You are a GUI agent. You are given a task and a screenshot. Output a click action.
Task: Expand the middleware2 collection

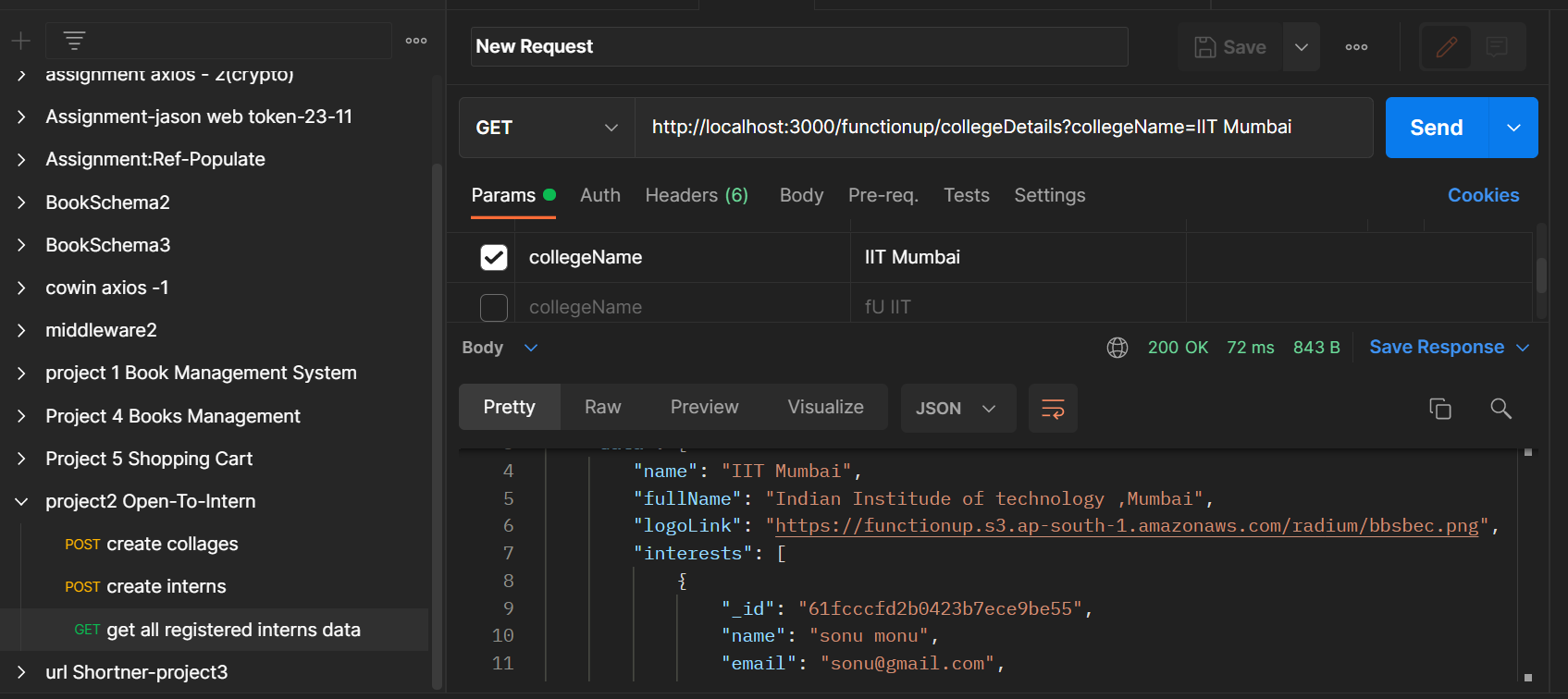point(21,330)
